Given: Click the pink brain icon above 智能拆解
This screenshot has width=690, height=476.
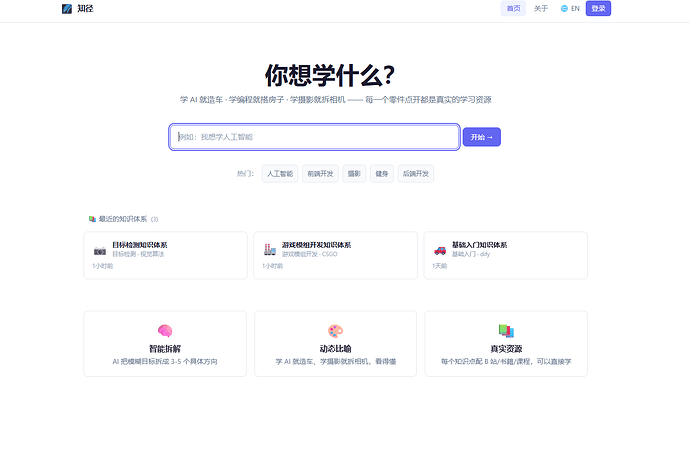Looking at the screenshot, I should point(165,331).
